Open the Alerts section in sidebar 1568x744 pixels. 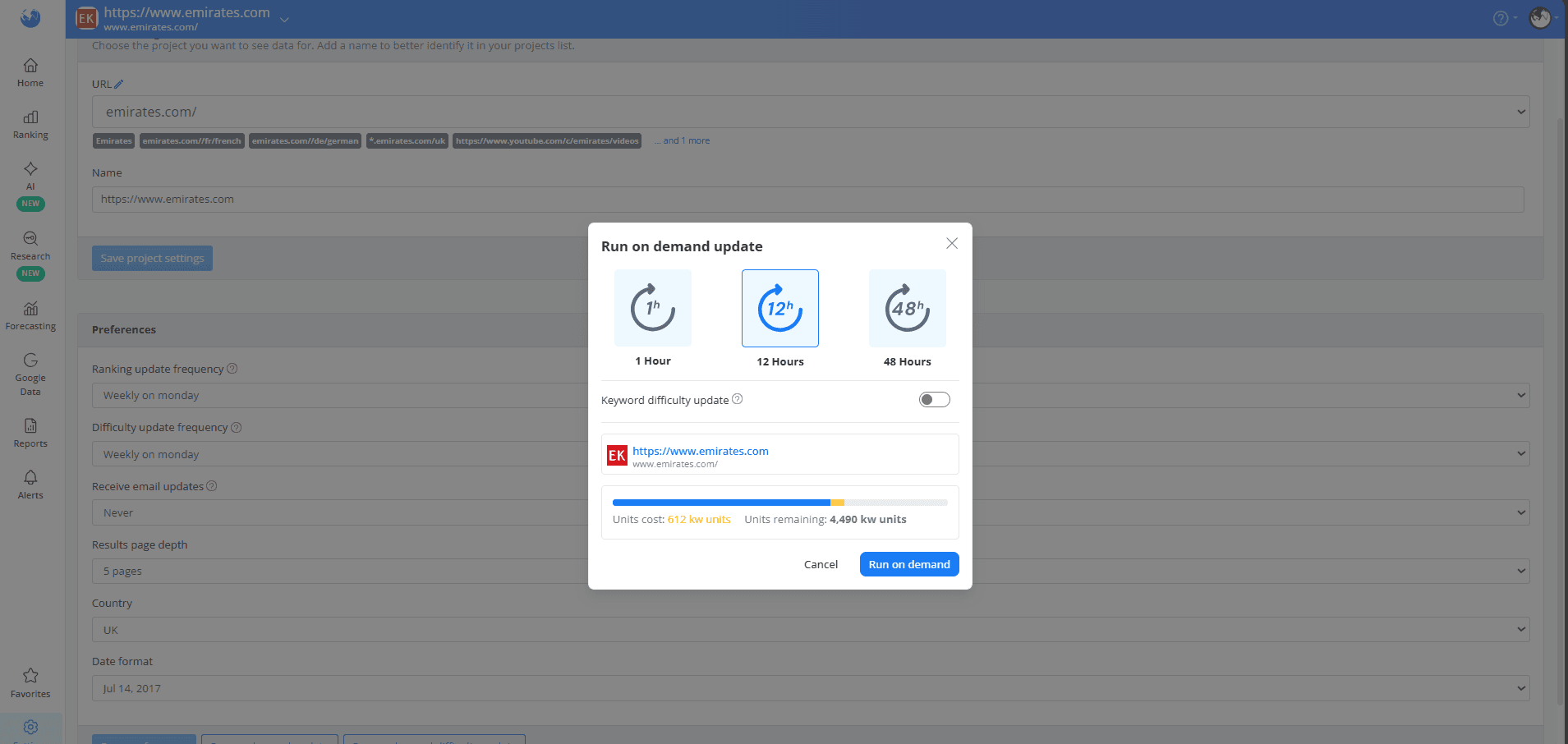point(30,485)
